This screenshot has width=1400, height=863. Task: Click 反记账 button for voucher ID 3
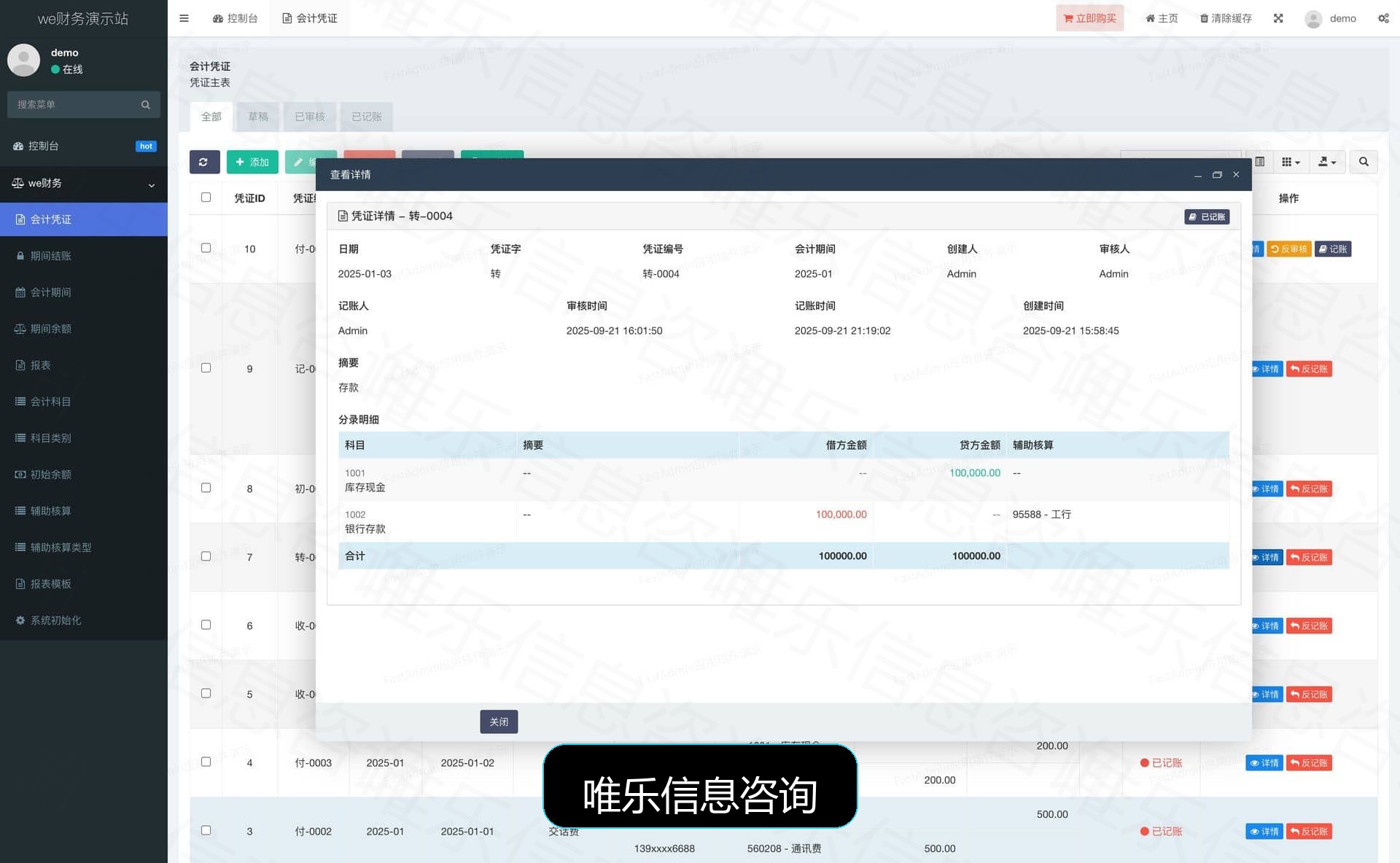pyautogui.click(x=1309, y=832)
